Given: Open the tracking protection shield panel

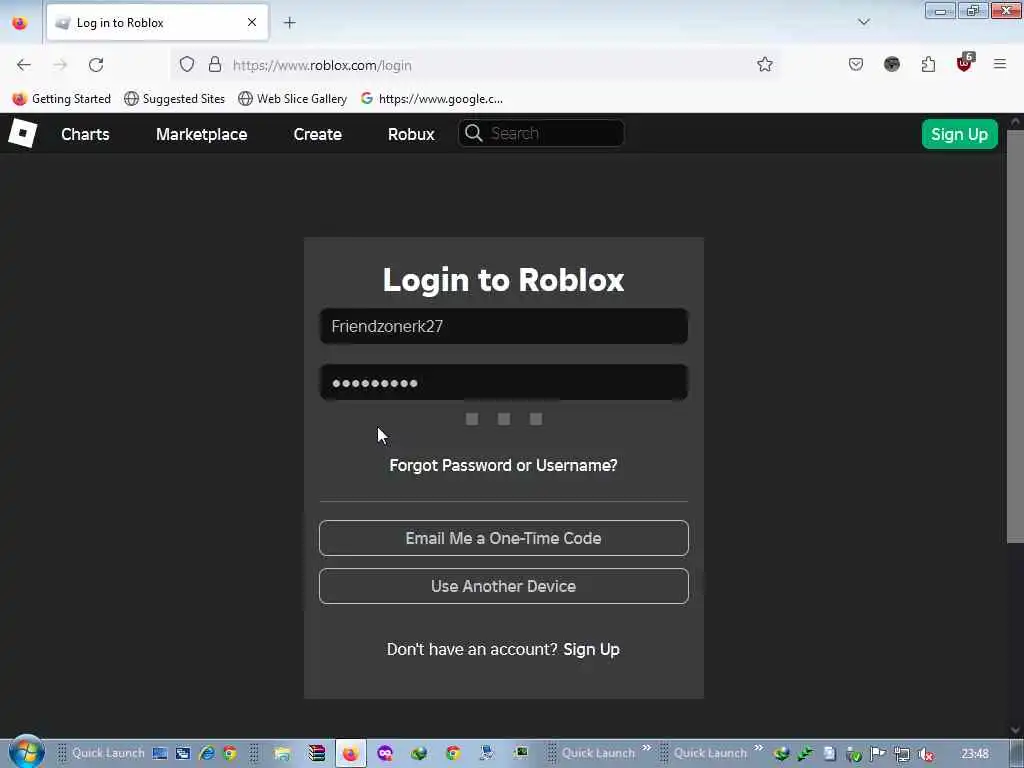Looking at the screenshot, I should pyautogui.click(x=187, y=64).
